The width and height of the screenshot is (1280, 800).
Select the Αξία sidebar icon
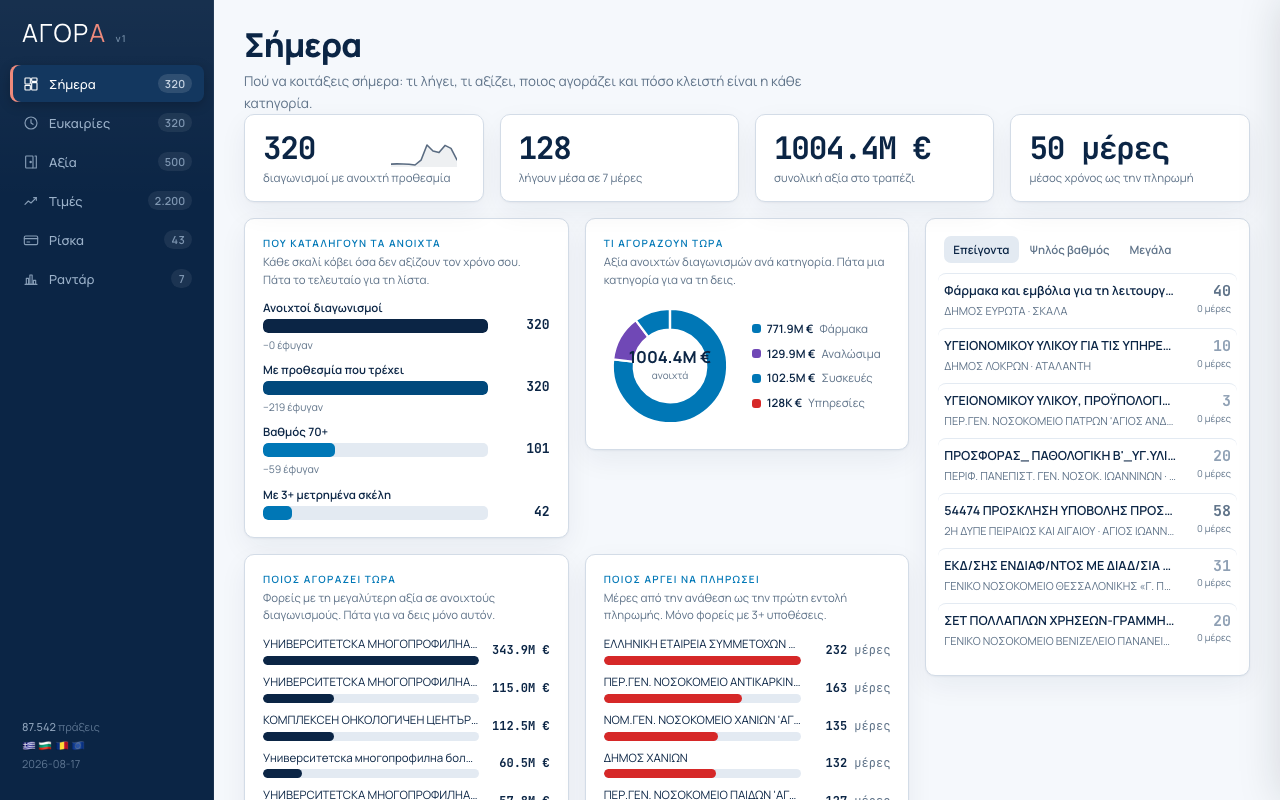coord(31,162)
